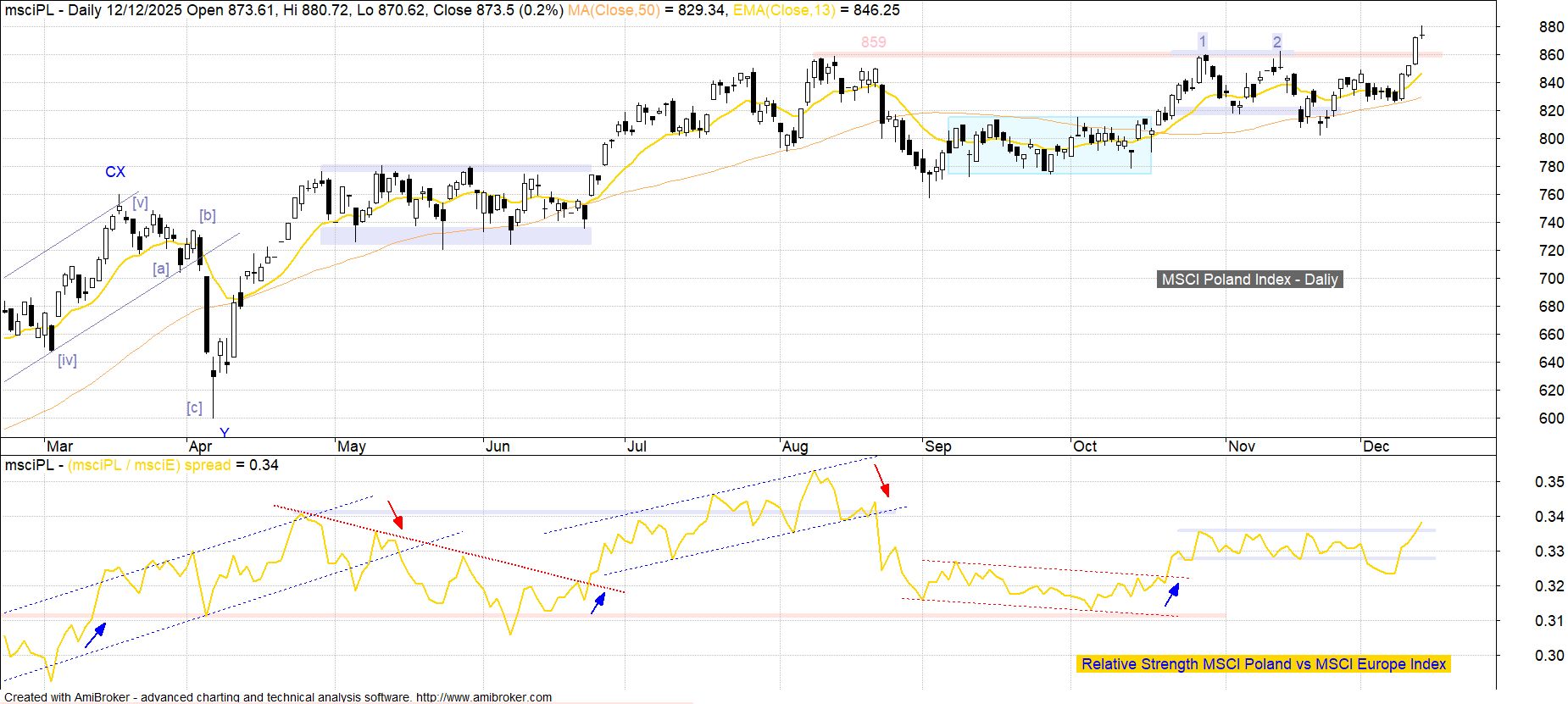Click the blue arrow at the October spread breakout

point(1171,595)
